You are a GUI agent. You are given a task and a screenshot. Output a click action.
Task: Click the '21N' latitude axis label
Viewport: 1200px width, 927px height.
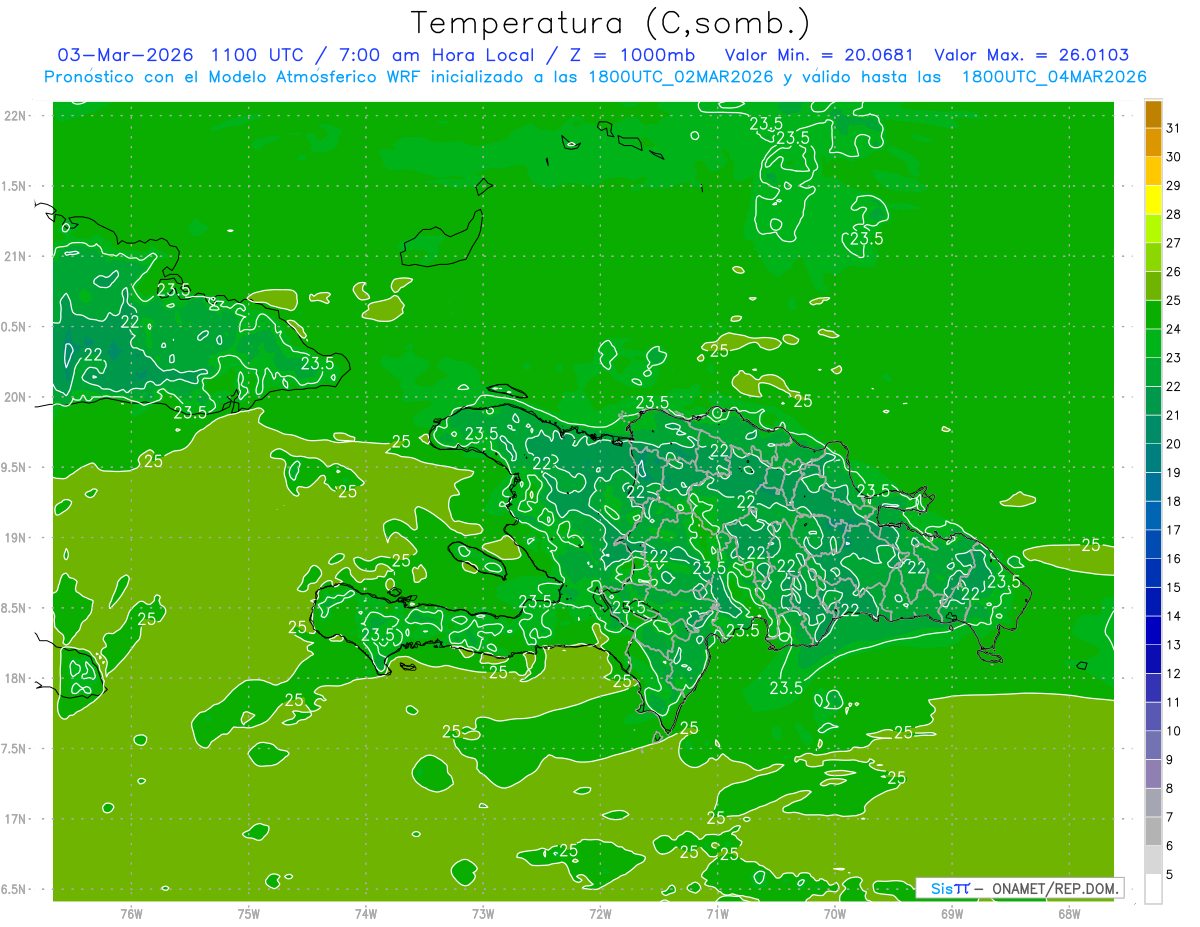click(16, 257)
